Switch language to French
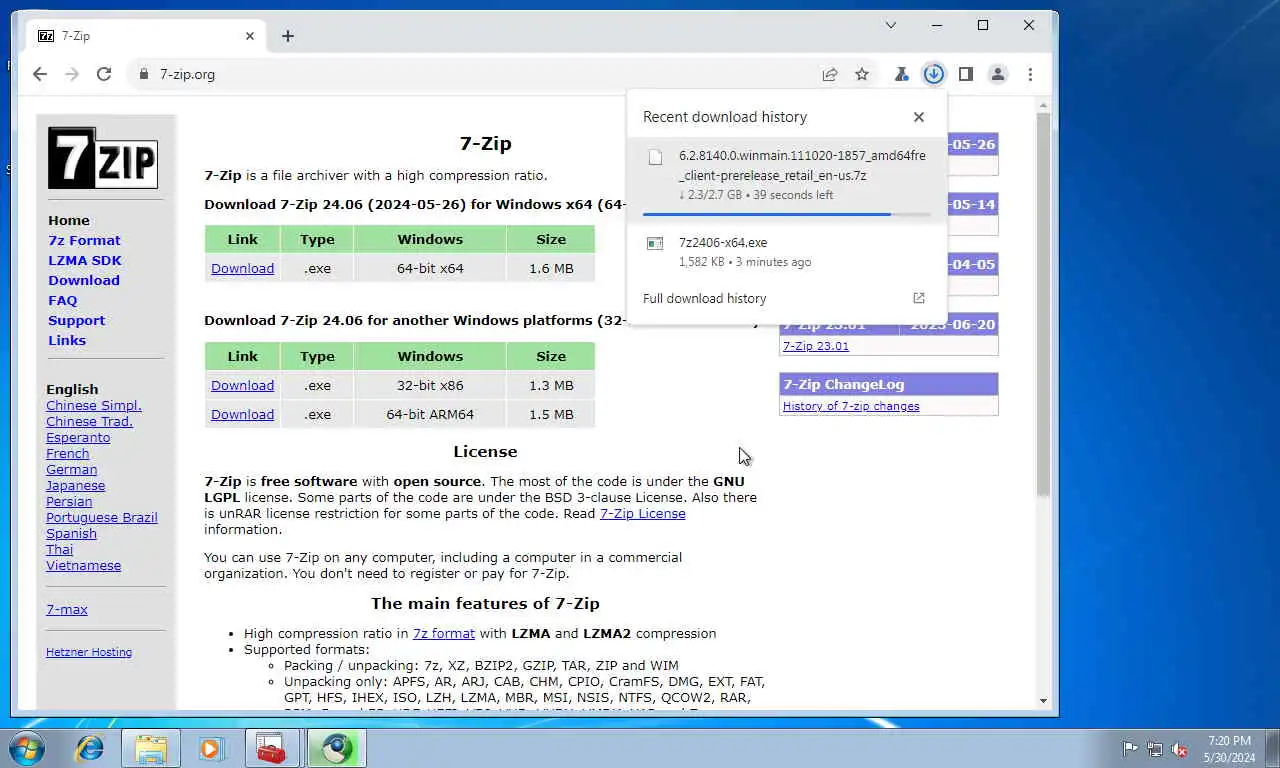Viewport: 1280px width, 768px height. tap(67, 453)
